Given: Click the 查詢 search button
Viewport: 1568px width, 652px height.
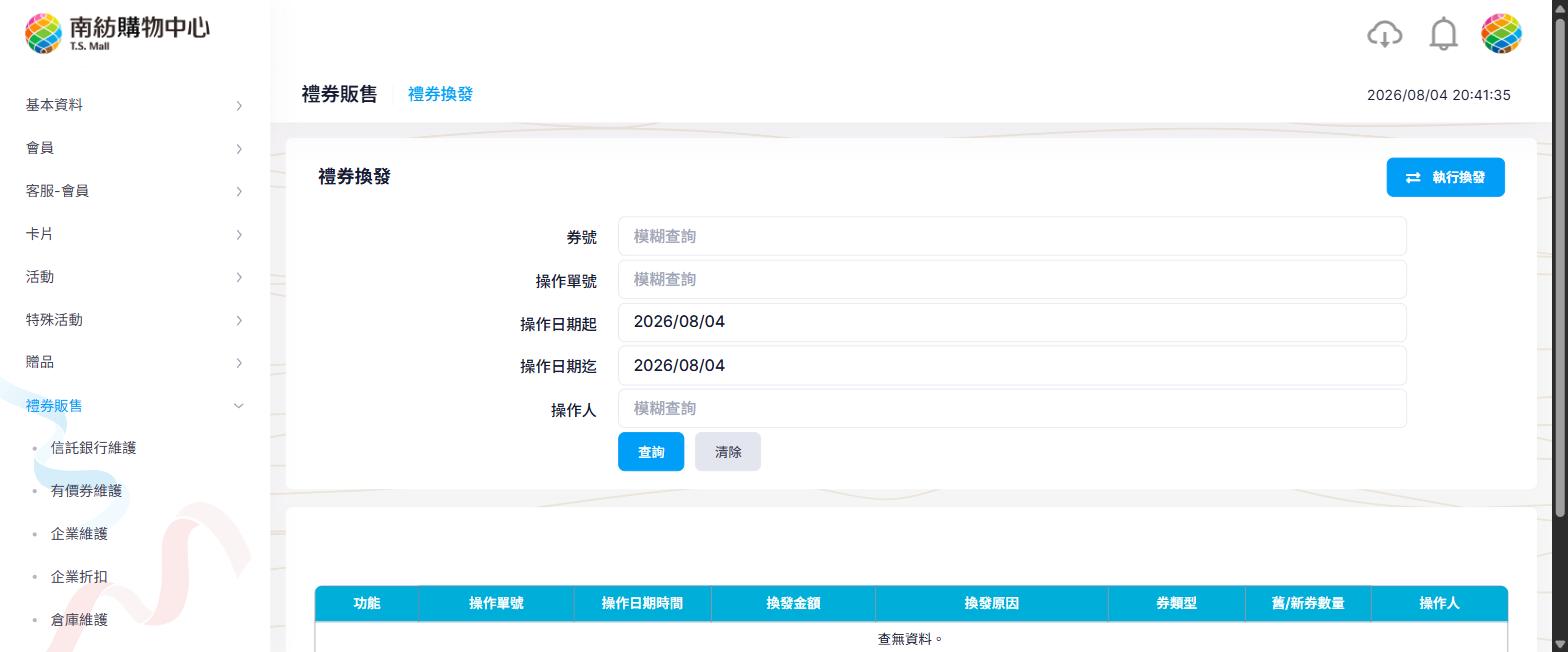Looking at the screenshot, I should tap(651, 452).
